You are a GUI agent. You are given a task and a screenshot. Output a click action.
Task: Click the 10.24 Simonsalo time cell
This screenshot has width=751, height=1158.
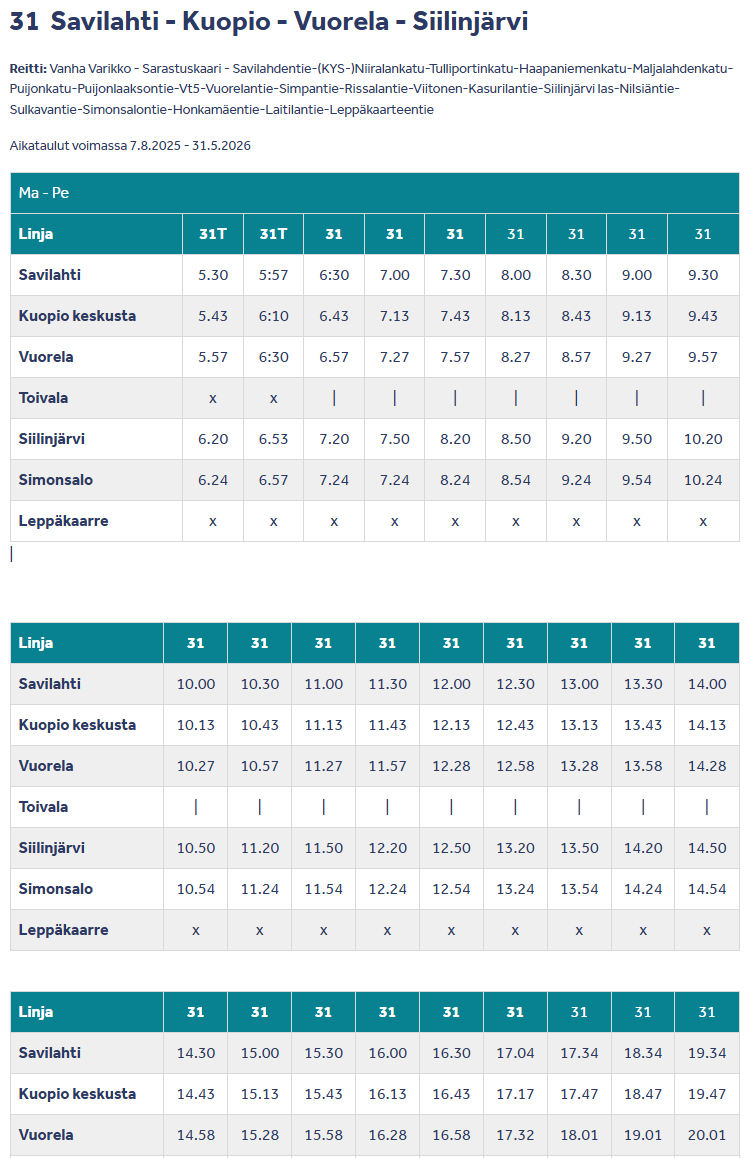703,480
